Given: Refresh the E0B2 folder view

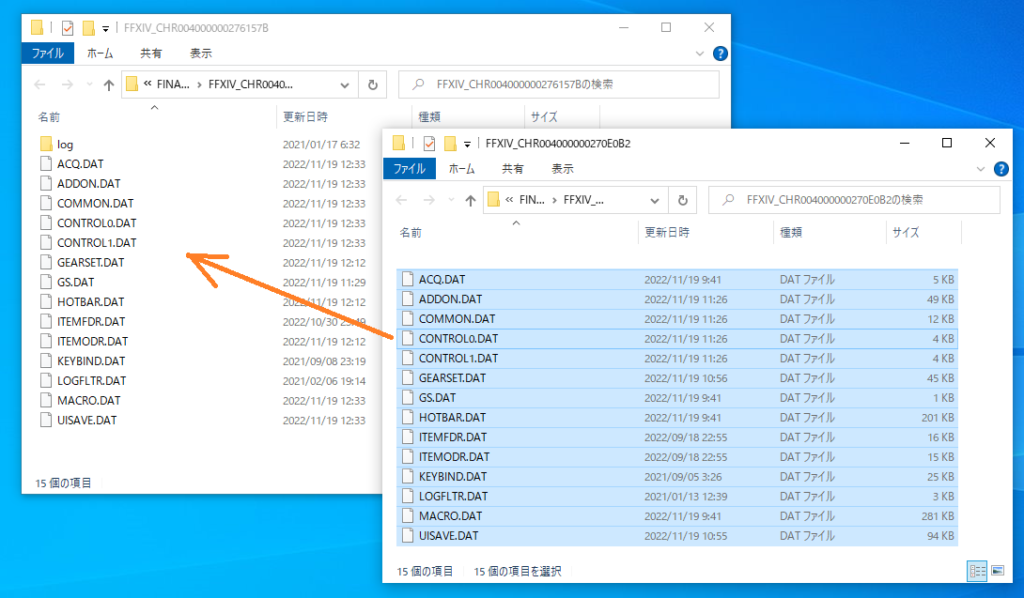Looking at the screenshot, I should (x=683, y=200).
